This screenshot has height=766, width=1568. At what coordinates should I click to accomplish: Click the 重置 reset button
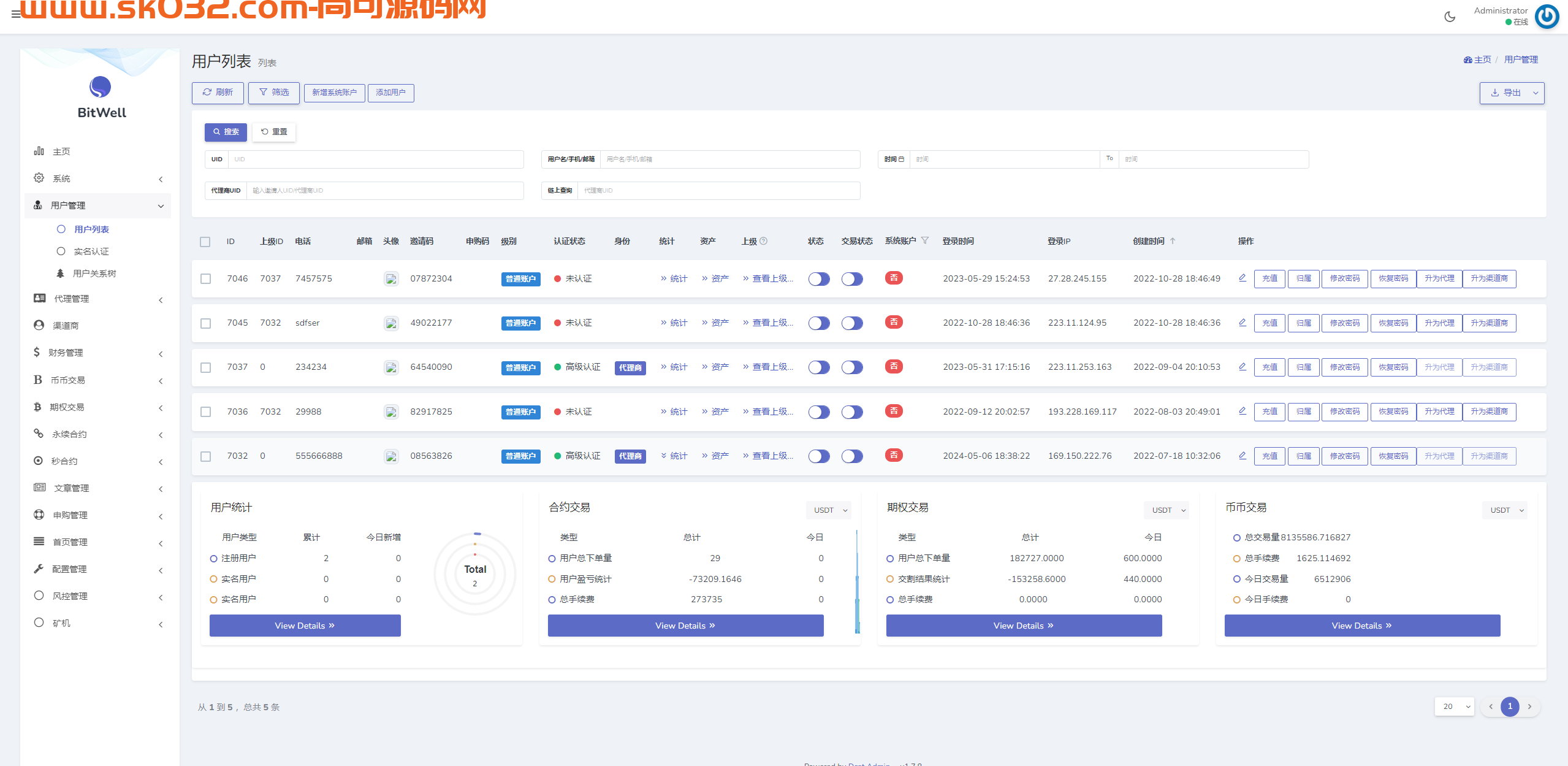tap(274, 132)
